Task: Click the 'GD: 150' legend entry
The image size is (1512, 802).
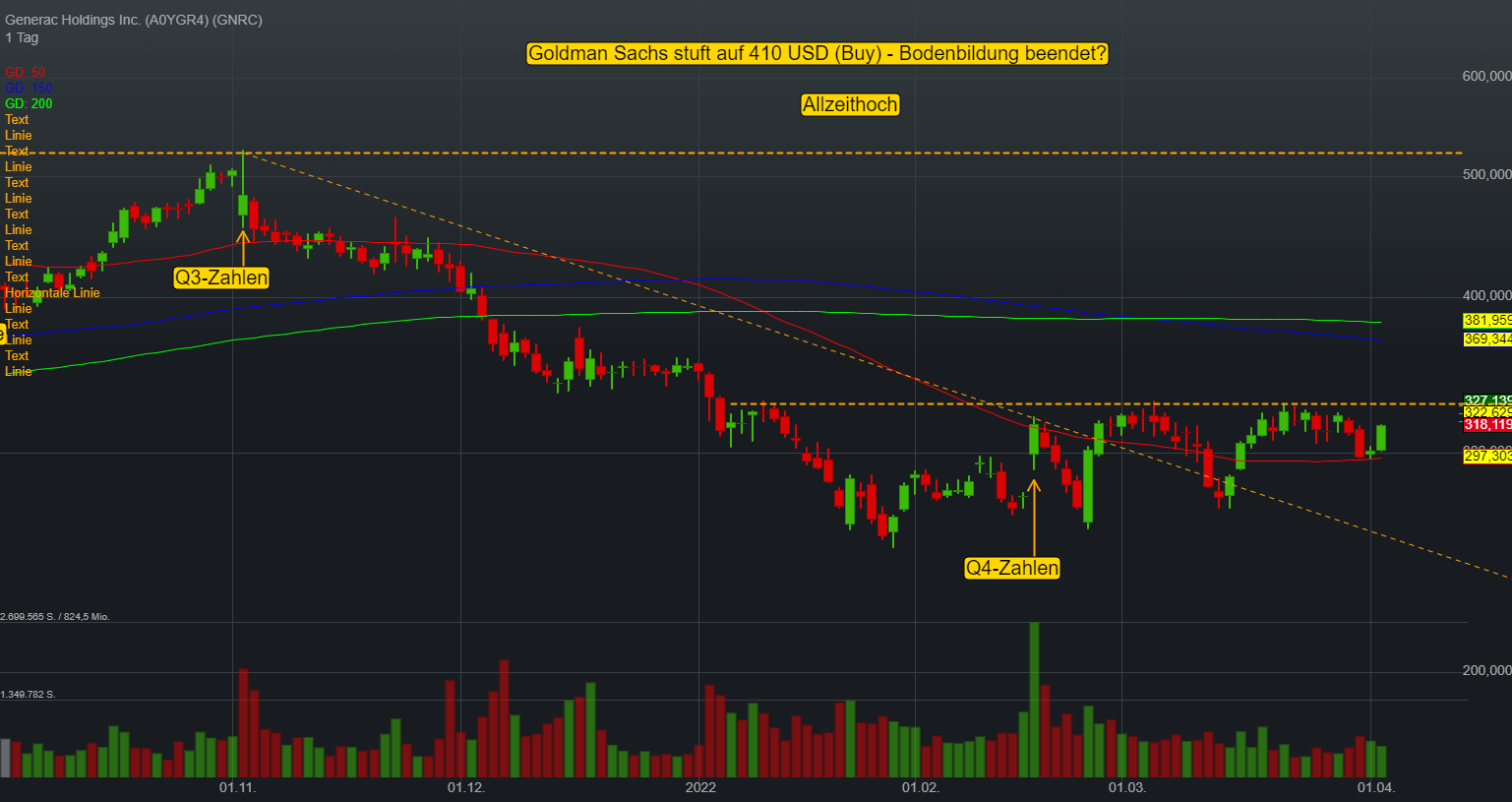Action: coord(29,88)
